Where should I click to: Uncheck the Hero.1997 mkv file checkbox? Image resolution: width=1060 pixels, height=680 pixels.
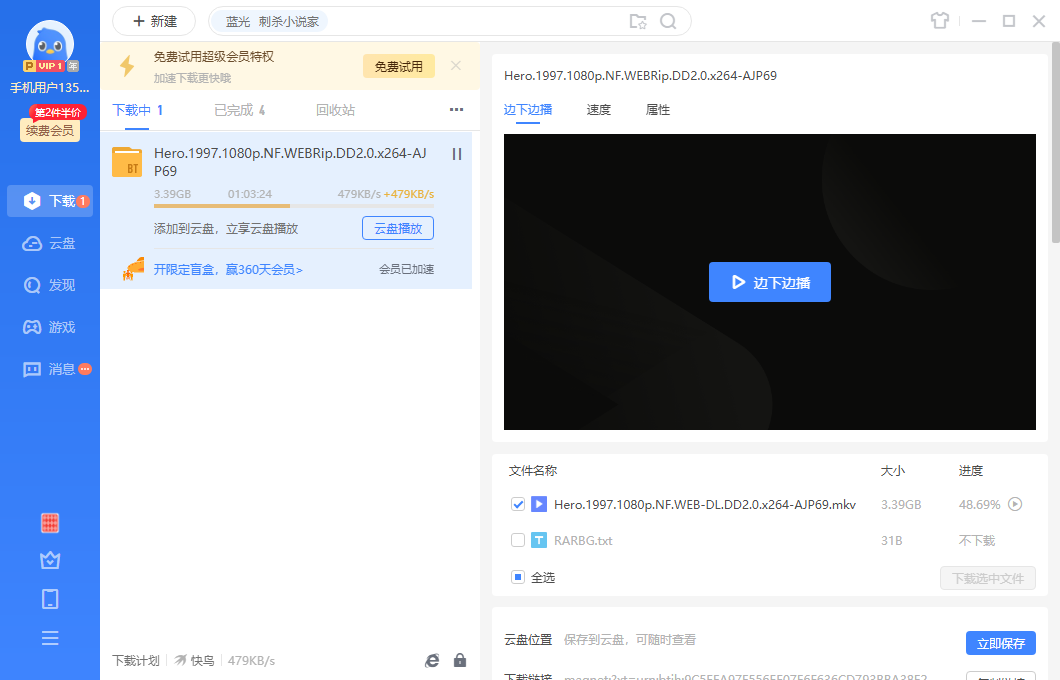click(518, 504)
